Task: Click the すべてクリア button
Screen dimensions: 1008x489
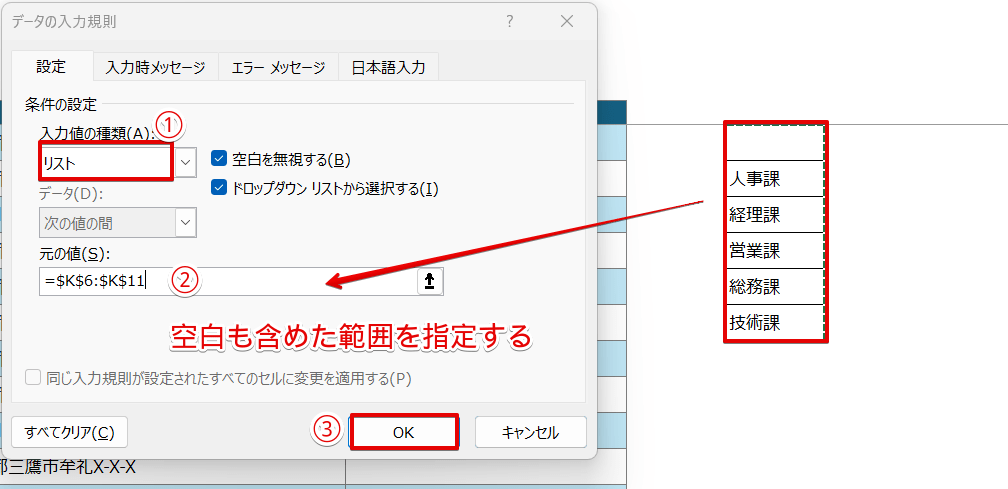Action: (x=70, y=432)
